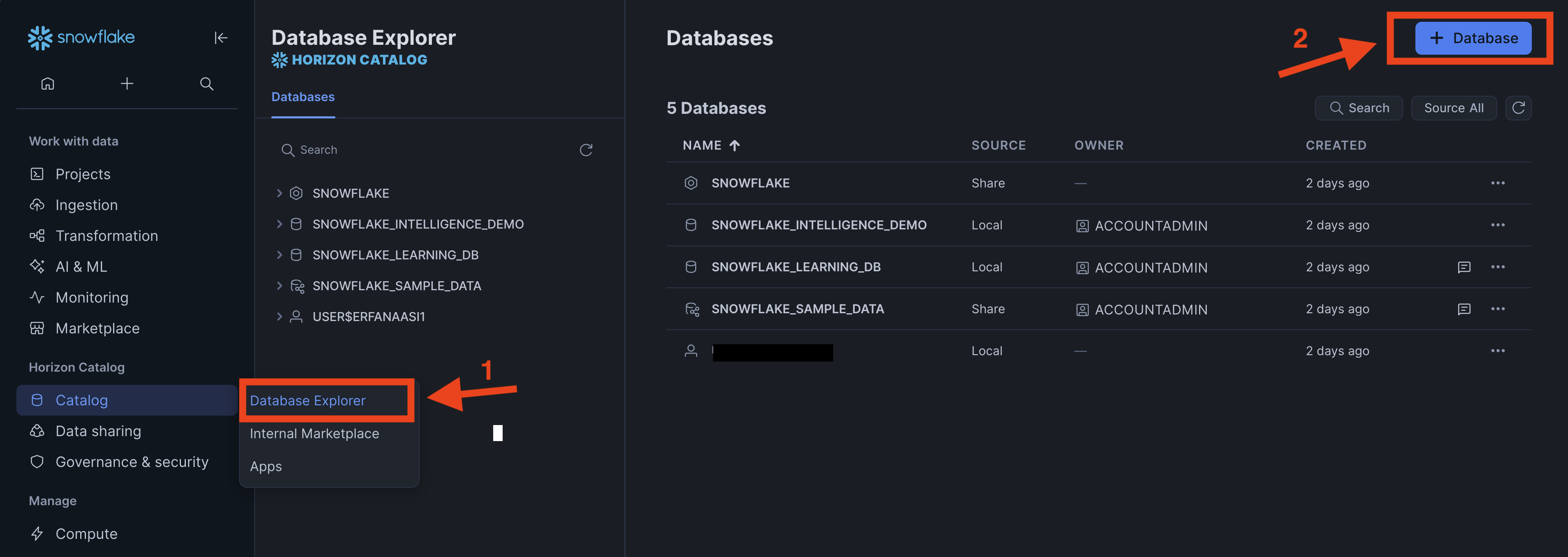The image size is (1568, 557).
Task: Sort by NAME column header
Action: click(x=711, y=146)
